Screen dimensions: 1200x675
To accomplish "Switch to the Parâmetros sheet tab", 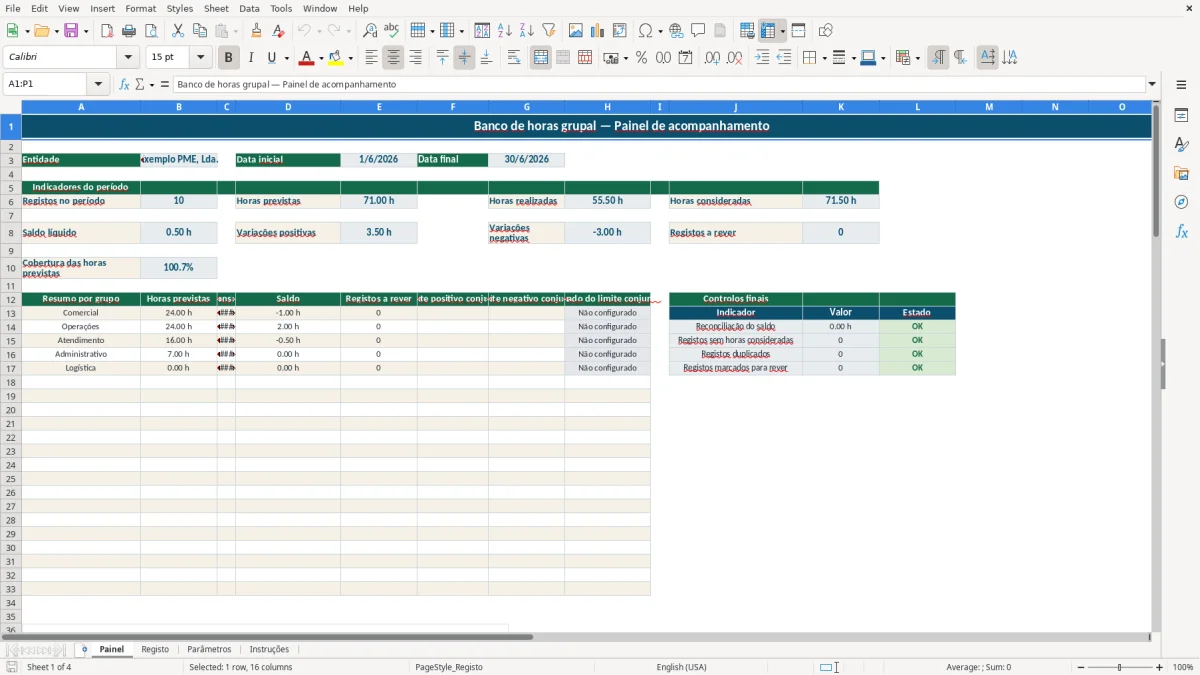I will 209,649.
